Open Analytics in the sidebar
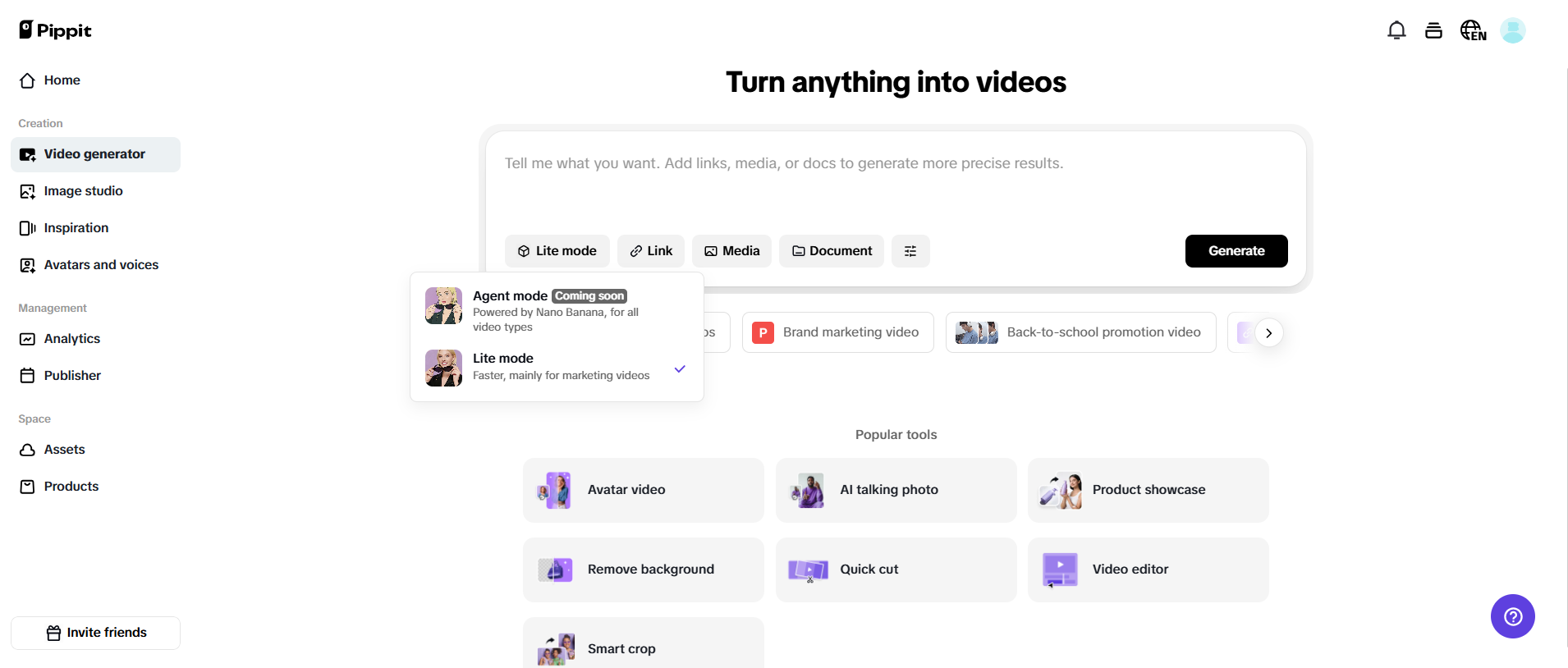1568x668 pixels. click(x=72, y=339)
